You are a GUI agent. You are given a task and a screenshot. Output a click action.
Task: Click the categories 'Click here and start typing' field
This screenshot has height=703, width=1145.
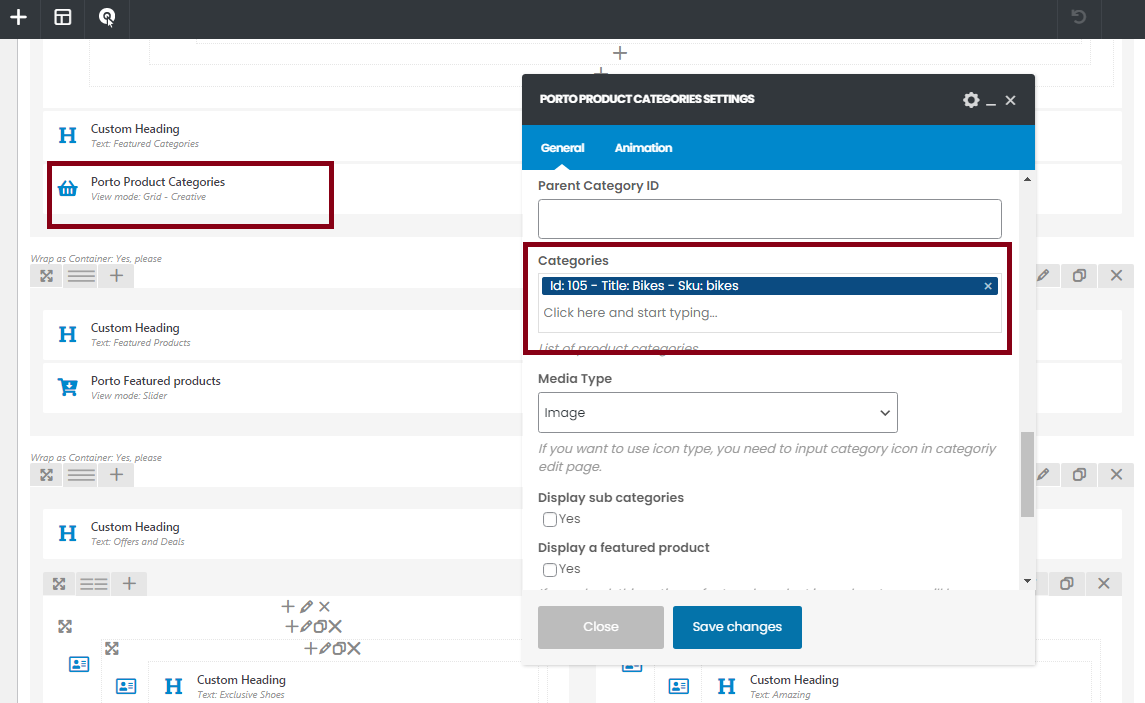770,312
